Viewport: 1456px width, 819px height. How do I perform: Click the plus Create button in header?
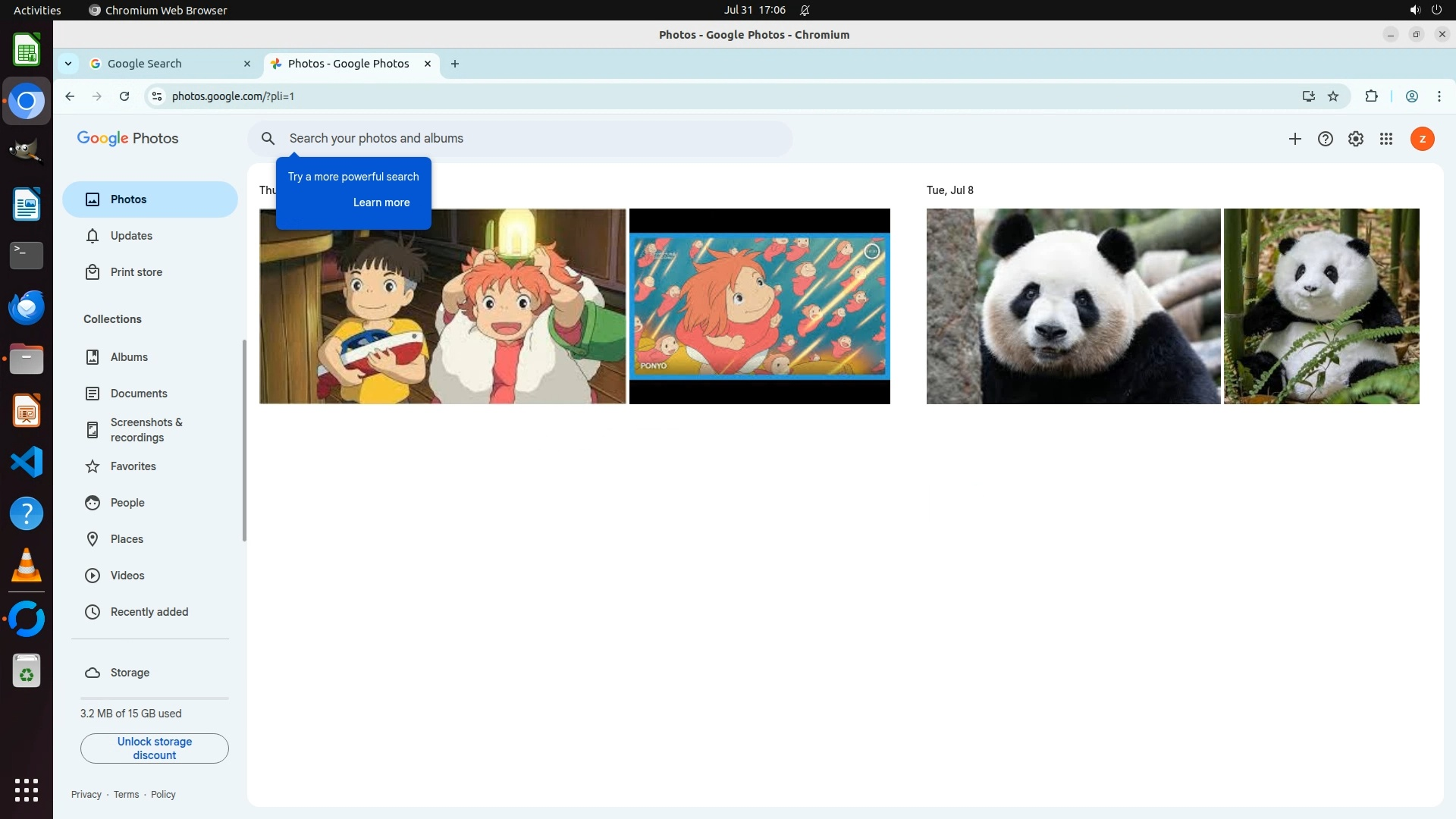1294,139
